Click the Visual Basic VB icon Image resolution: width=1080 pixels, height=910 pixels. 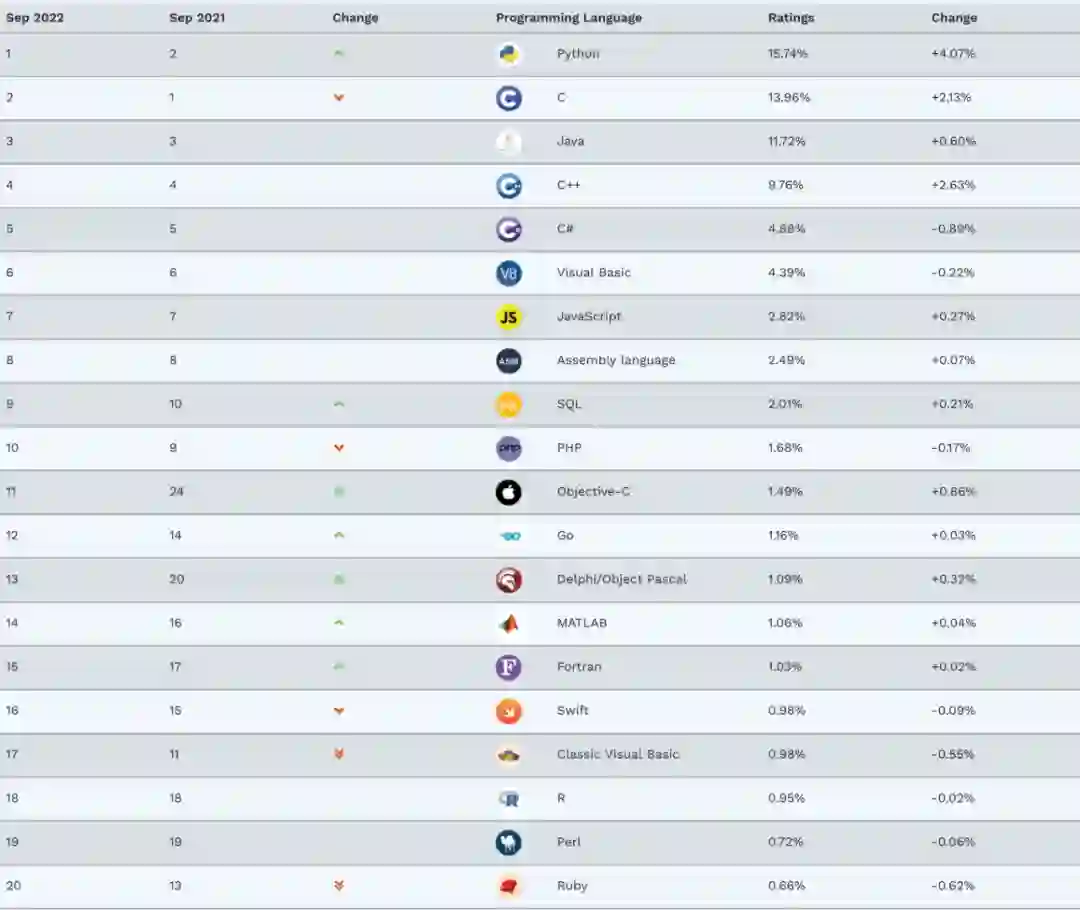tap(509, 273)
